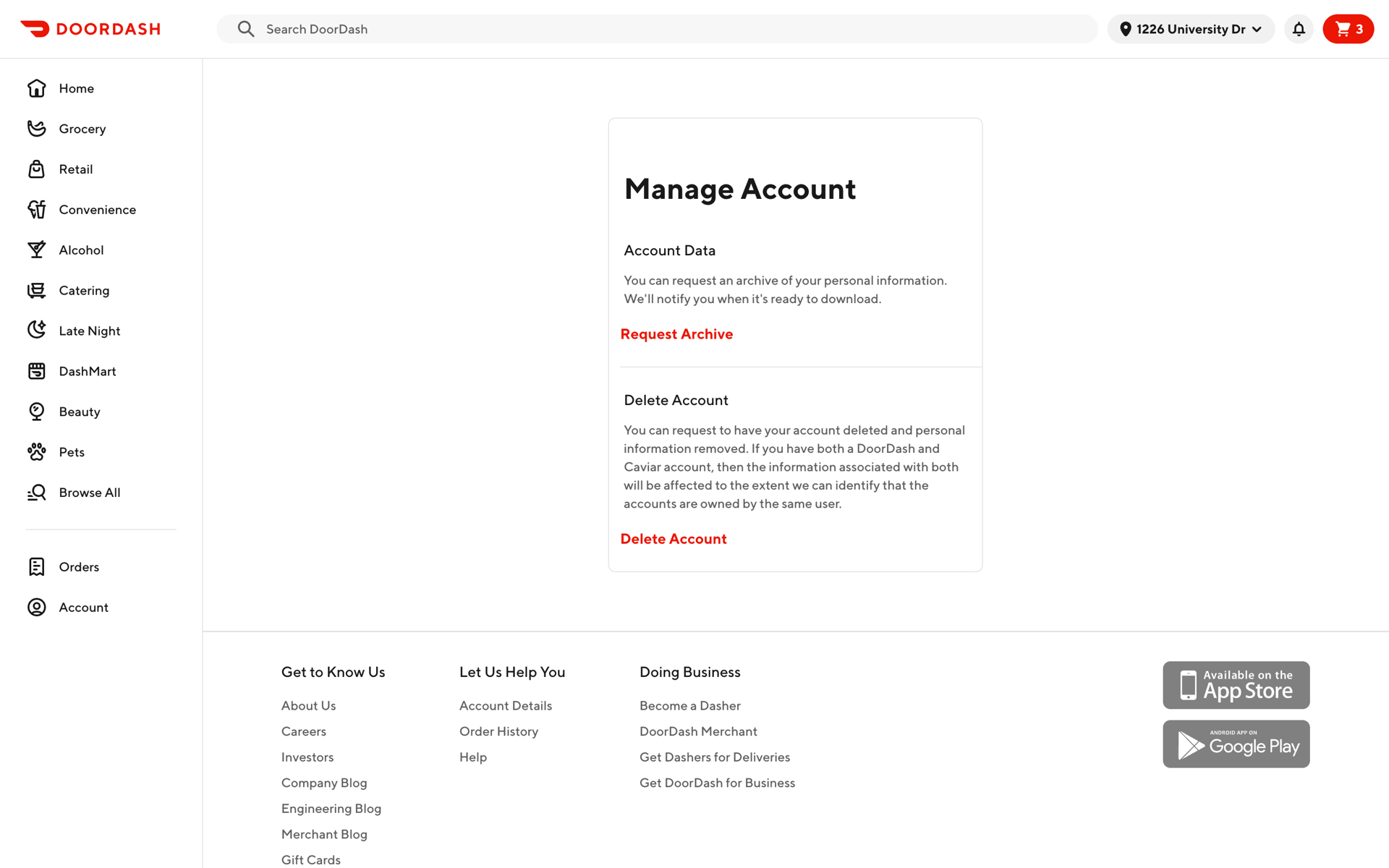The width and height of the screenshot is (1389, 868).
Task: Click the App Store download badge
Action: tap(1236, 685)
